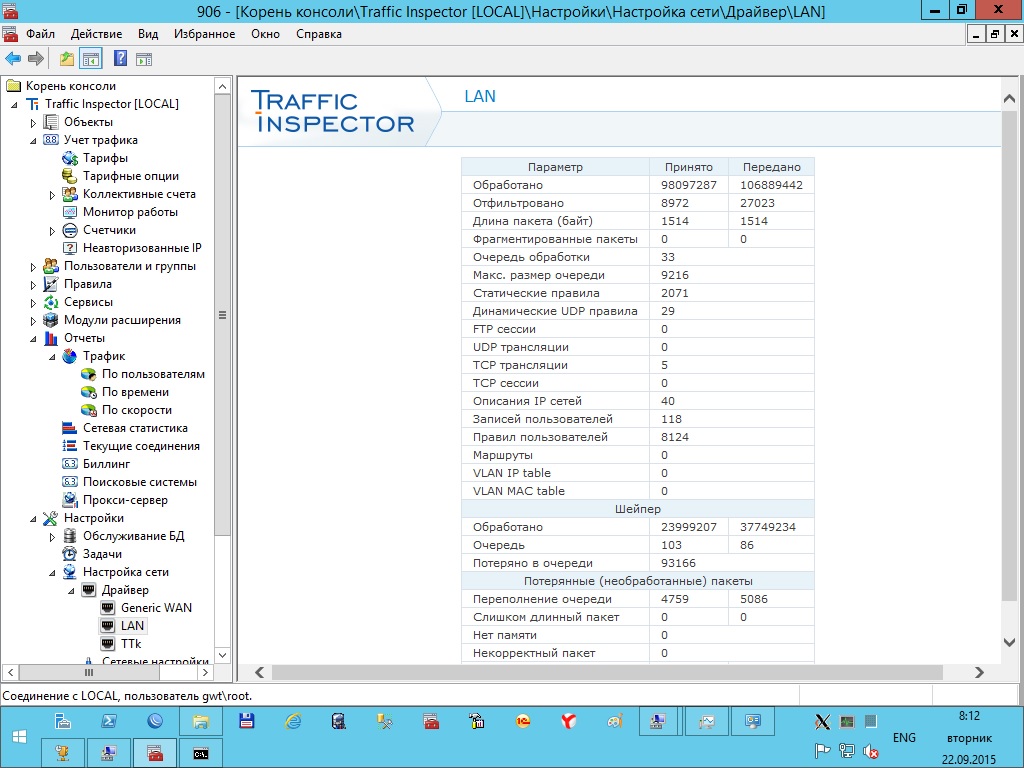The height and width of the screenshot is (768, 1024).
Task: Expand the Сервисы tree node
Action: coord(33,302)
